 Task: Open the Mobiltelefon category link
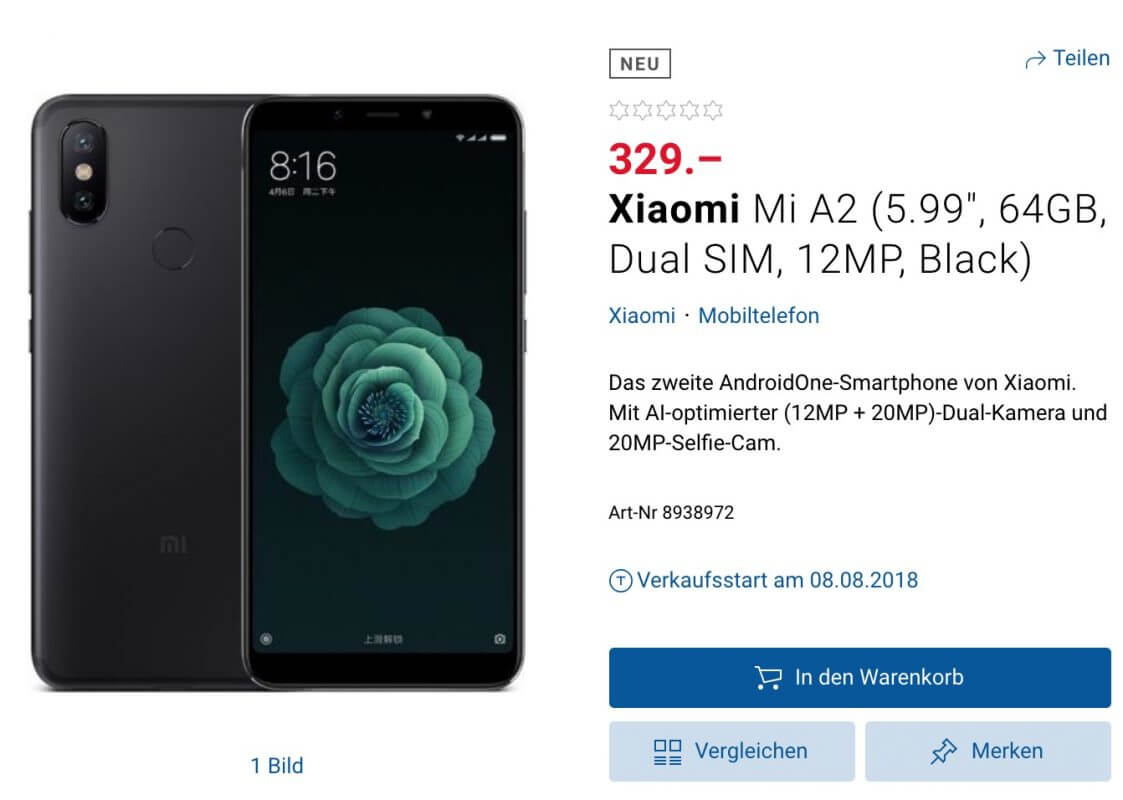click(758, 316)
